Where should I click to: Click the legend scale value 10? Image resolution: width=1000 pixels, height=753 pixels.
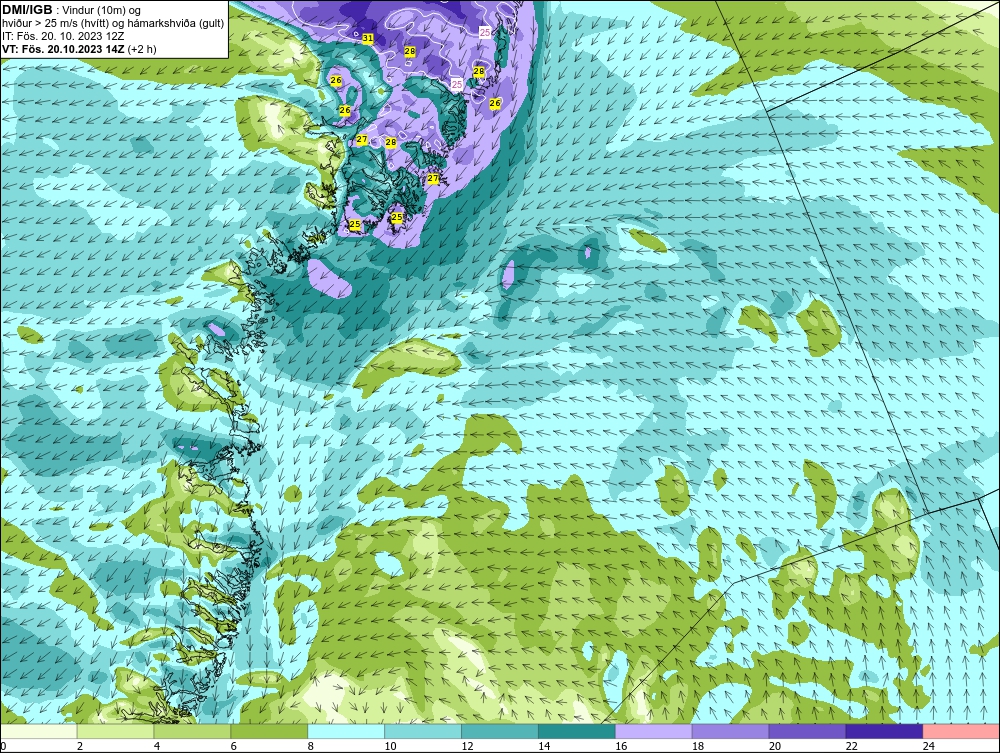(x=390, y=746)
